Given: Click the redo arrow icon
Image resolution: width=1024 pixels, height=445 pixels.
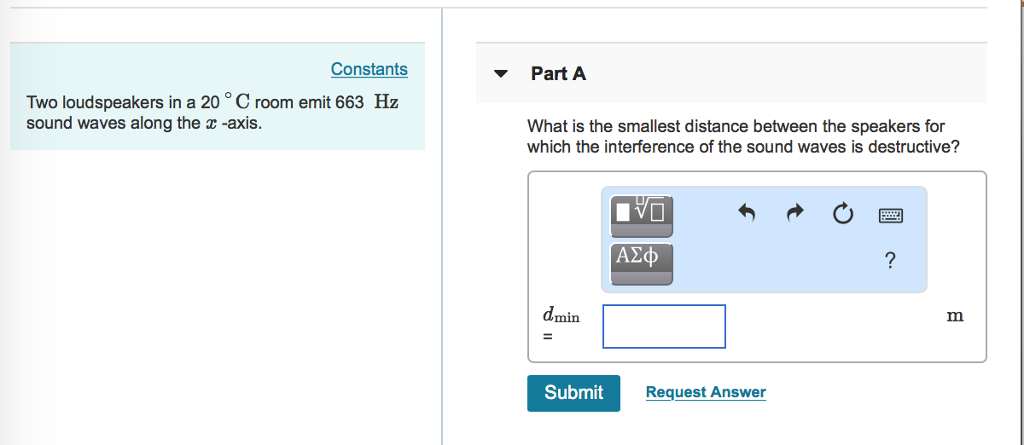Looking at the screenshot, I should click(x=794, y=212).
